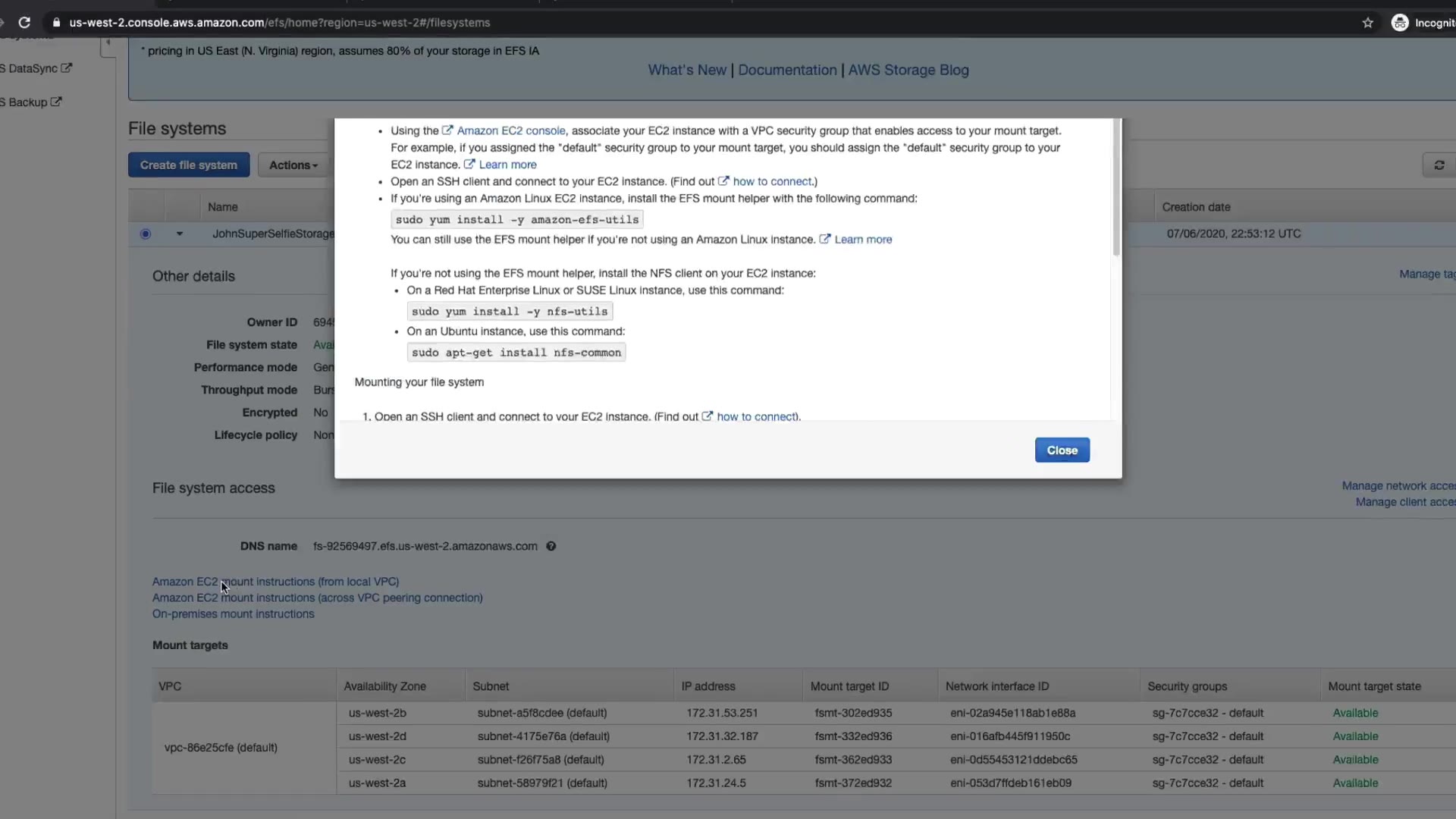Click the Incognito profile icon

point(1399,23)
